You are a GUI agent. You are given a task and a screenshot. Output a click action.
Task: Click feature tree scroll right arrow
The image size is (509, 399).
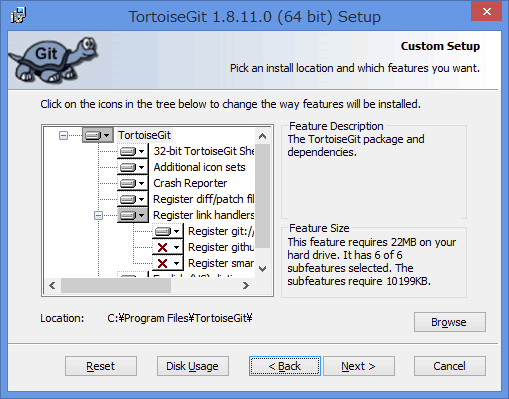coord(246,286)
